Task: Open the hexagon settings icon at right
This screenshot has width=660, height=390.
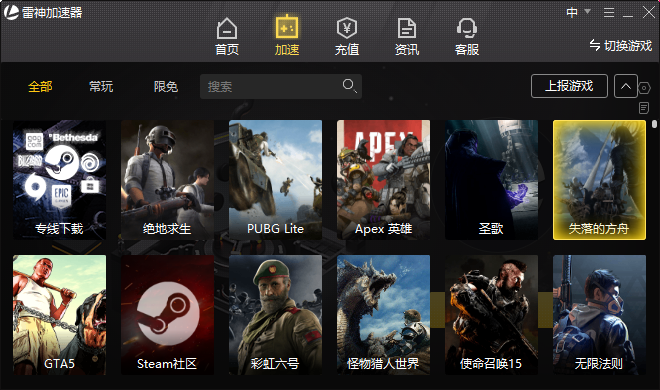Action: 644,88
